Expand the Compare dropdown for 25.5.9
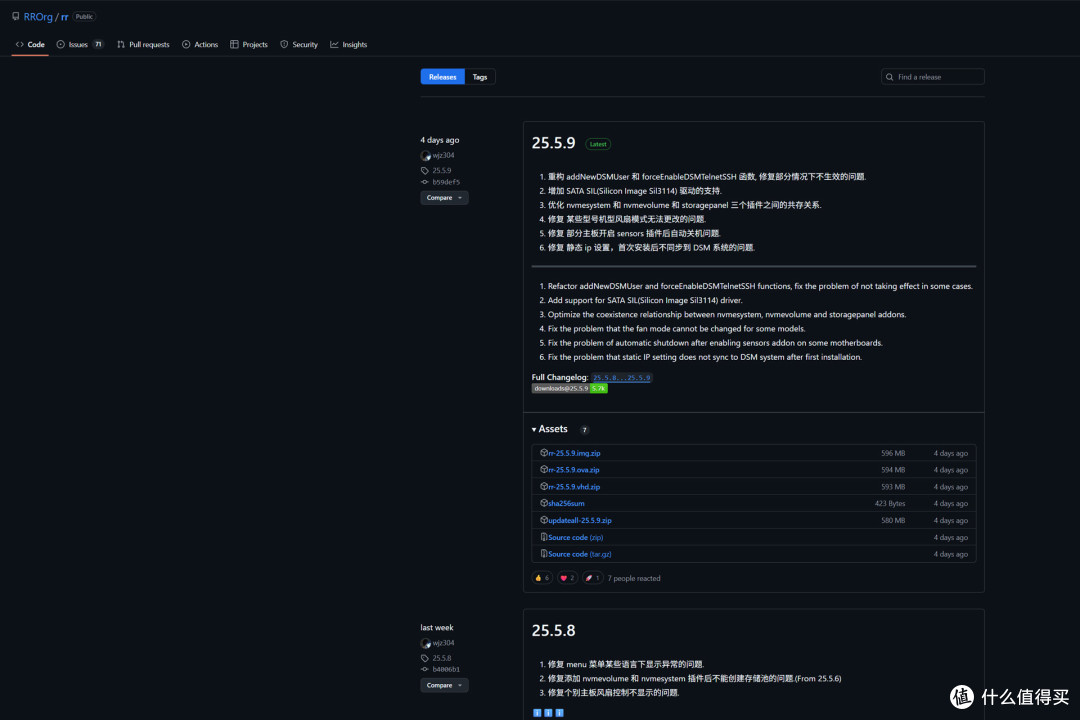 point(444,198)
